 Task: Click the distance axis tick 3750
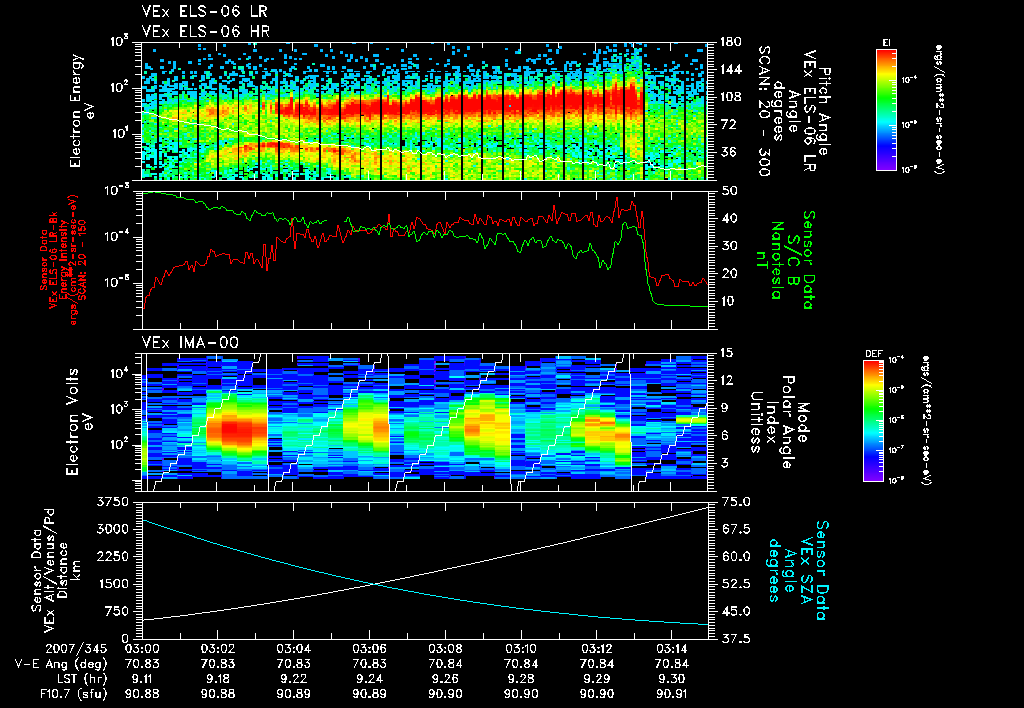tap(113, 502)
